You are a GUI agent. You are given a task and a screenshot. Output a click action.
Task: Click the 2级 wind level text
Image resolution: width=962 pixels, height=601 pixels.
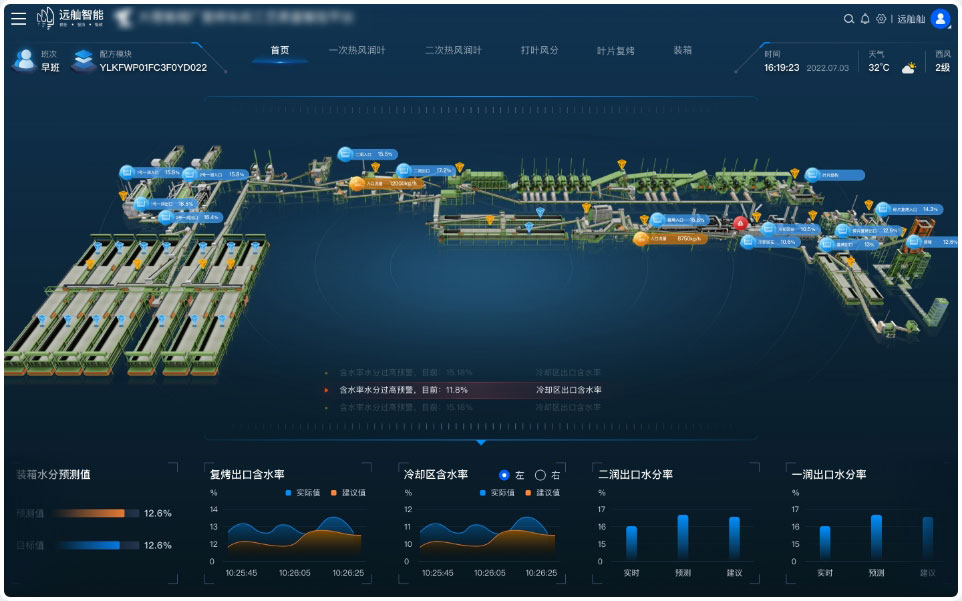click(942, 67)
